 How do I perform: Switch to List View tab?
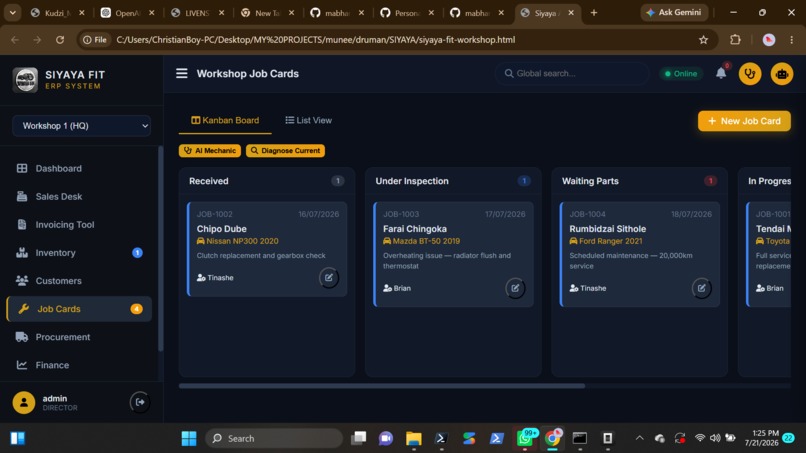pyautogui.click(x=308, y=120)
